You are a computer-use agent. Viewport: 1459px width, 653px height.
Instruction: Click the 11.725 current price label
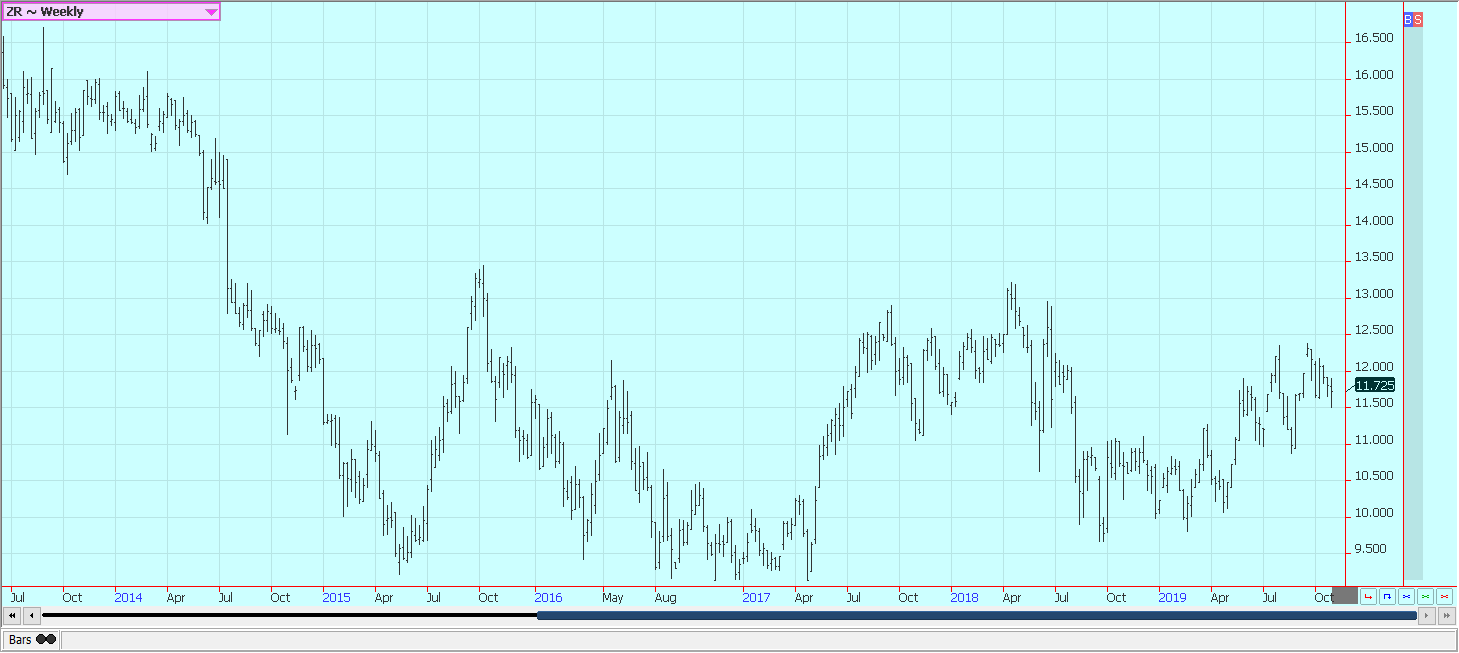[1374, 385]
